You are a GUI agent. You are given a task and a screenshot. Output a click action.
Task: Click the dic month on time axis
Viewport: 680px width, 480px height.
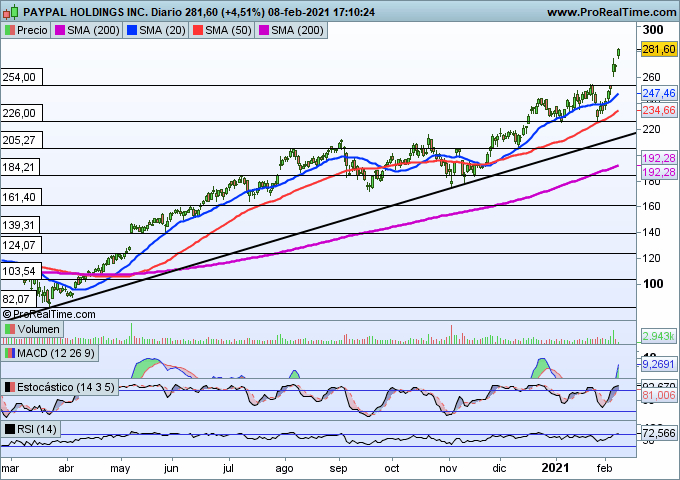[x=499, y=468]
